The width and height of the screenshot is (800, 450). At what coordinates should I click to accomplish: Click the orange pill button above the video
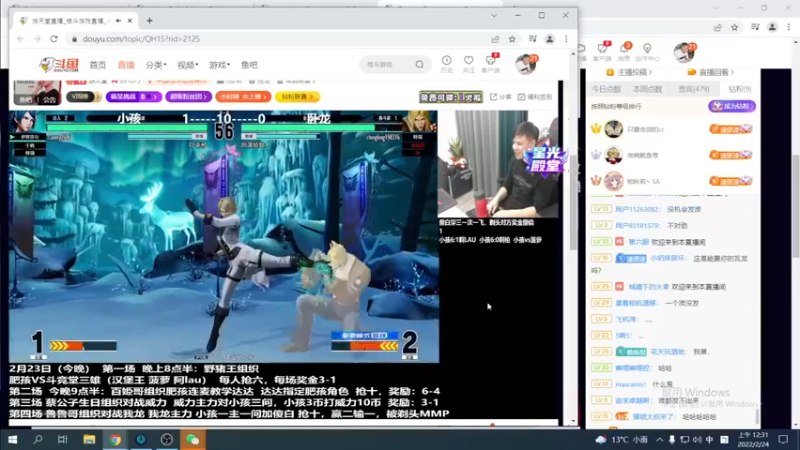pyautogui.click(x=243, y=96)
